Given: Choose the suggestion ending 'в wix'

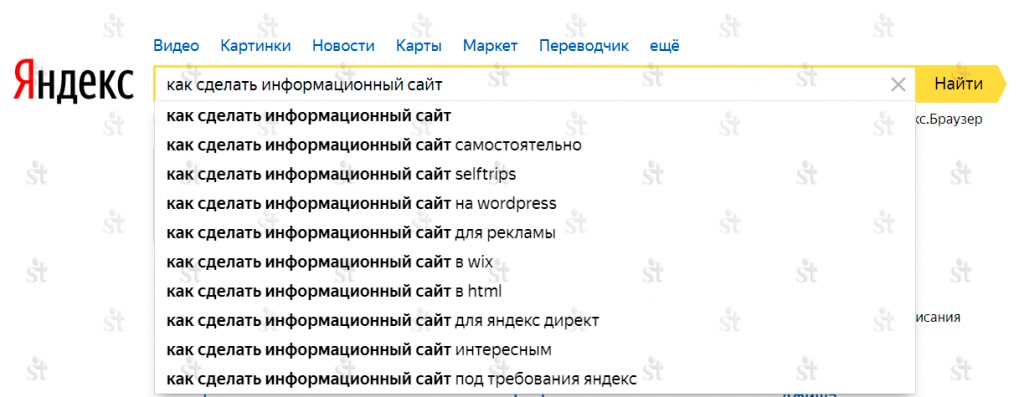Looking at the screenshot, I should (x=535, y=262).
